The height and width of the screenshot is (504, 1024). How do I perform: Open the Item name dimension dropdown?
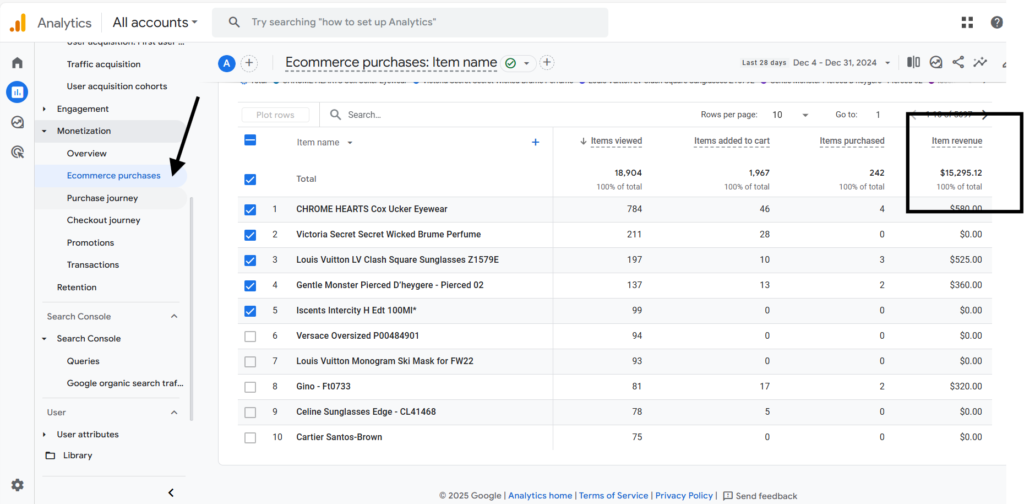coord(325,142)
